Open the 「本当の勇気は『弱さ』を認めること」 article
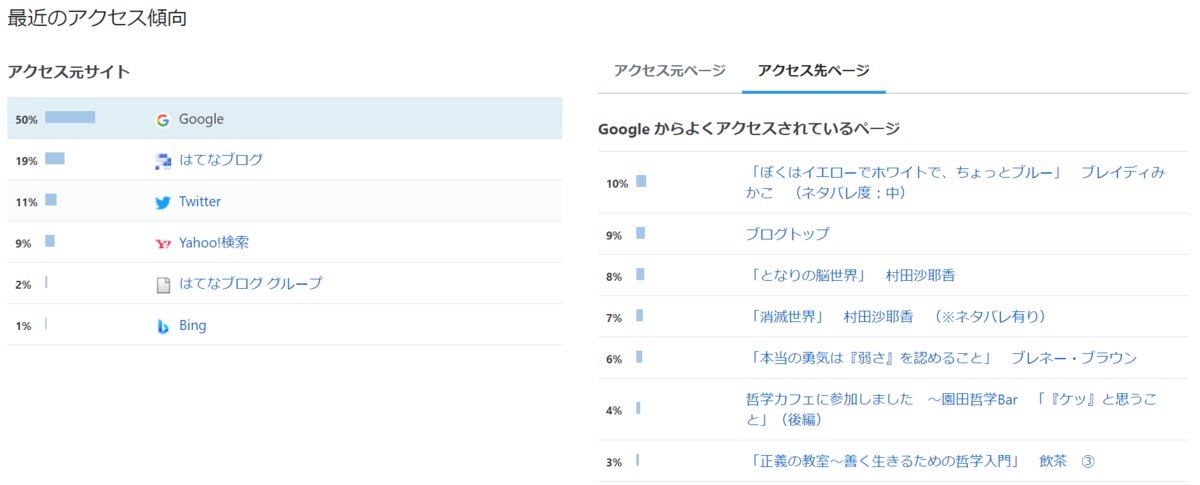The height and width of the screenshot is (485, 1200). pos(941,358)
